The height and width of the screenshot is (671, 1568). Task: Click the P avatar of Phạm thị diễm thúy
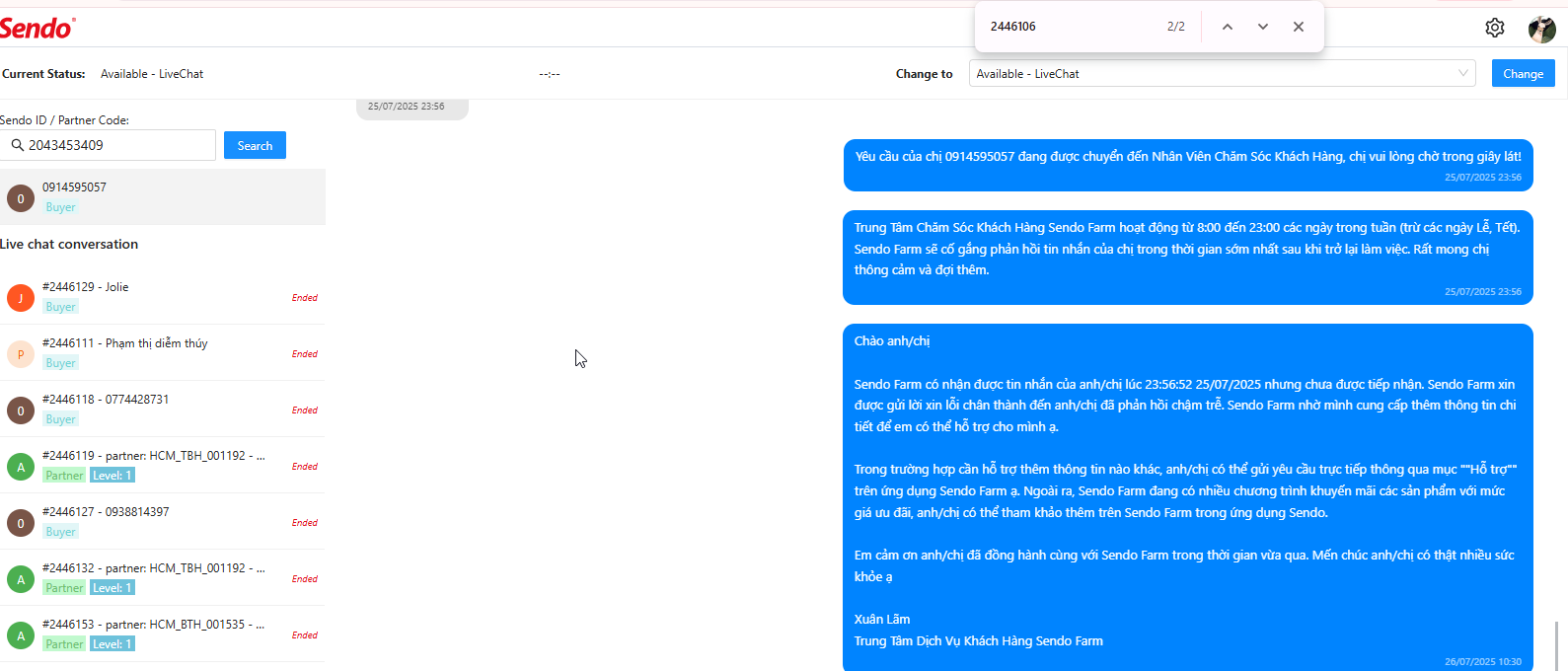(21, 354)
